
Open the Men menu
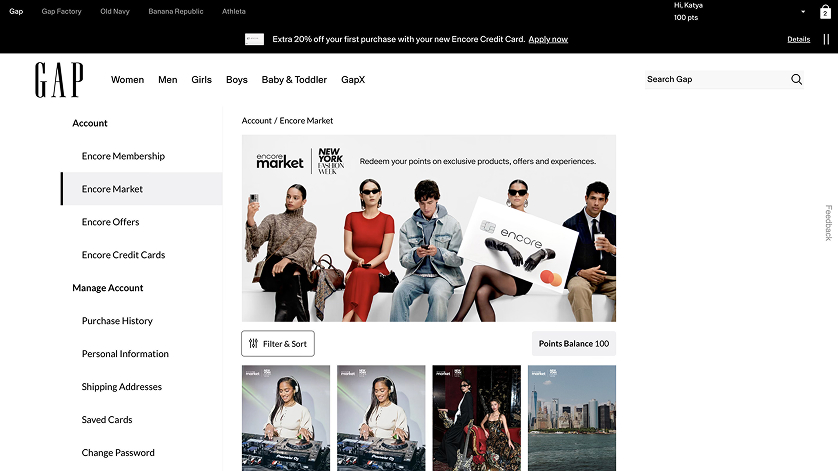point(168,80)
